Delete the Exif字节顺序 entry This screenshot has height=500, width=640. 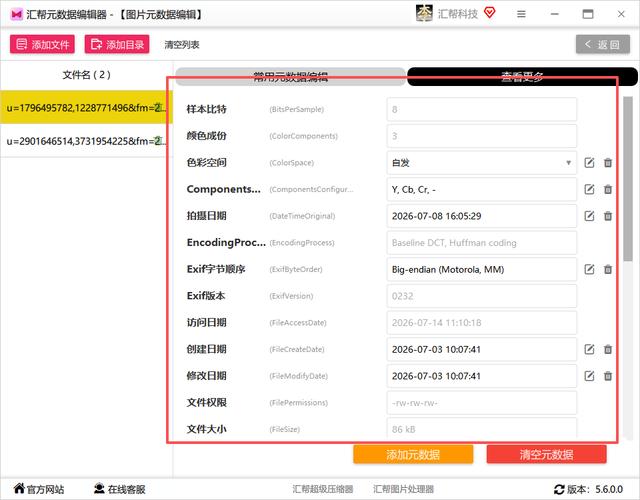(608, 269)
